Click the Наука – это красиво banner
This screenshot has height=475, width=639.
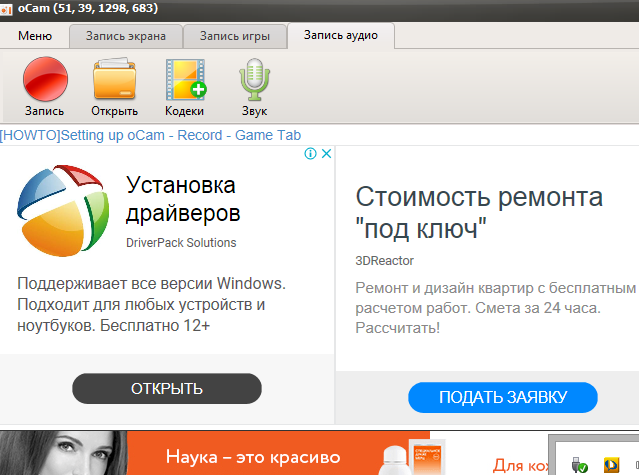tap(253, 457)
